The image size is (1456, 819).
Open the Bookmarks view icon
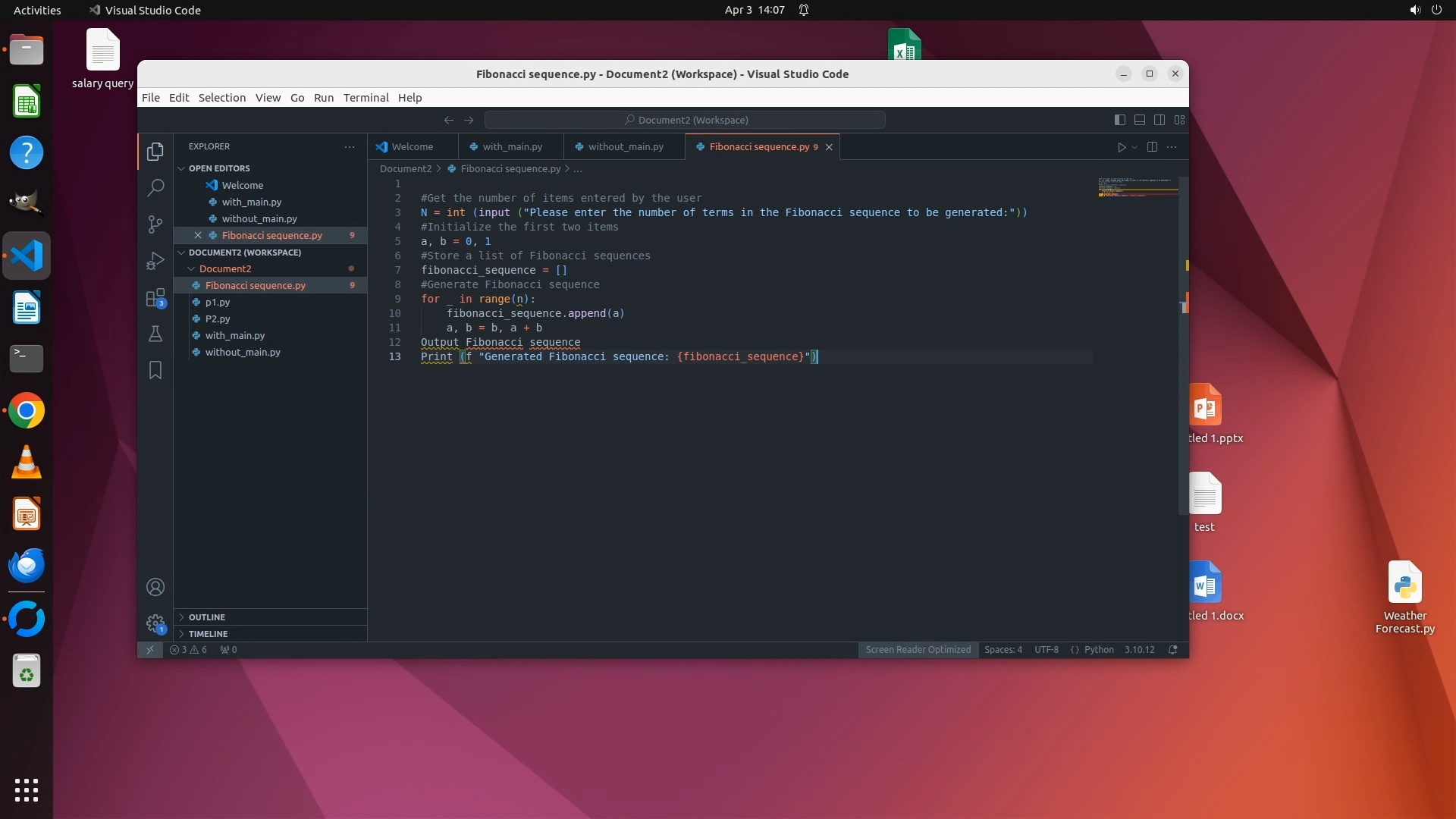point(155,370)
